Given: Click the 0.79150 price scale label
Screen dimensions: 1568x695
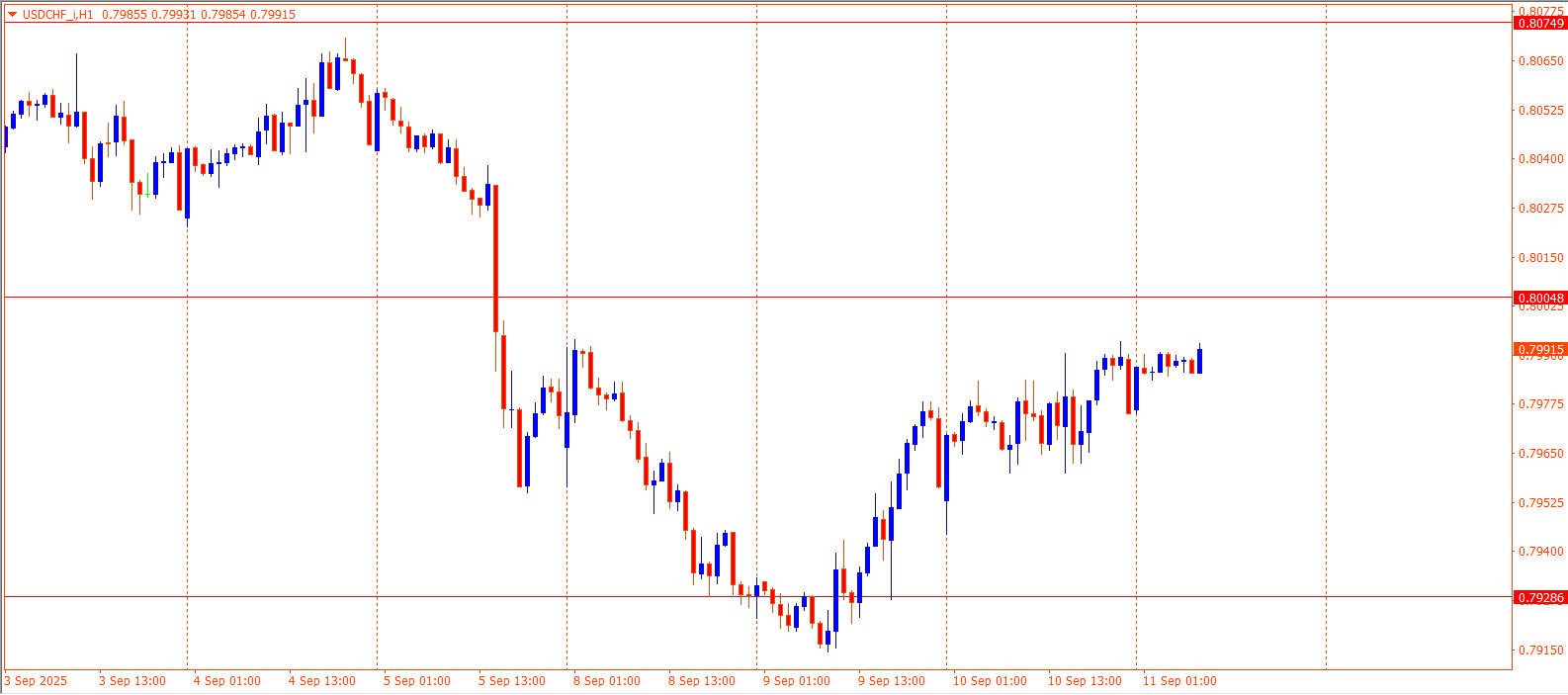Looking at the screenshot, I should point(1540,651).
